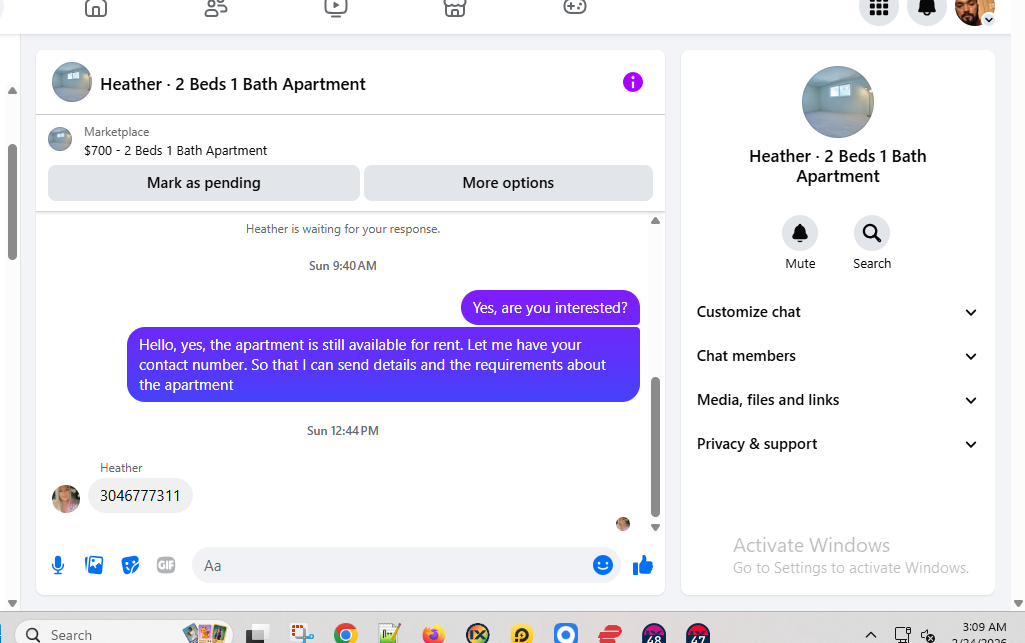Screen dimensions: 1025x643
Task: Click the chat scrollbar up arrow
Action: click(x=656, y=221)
